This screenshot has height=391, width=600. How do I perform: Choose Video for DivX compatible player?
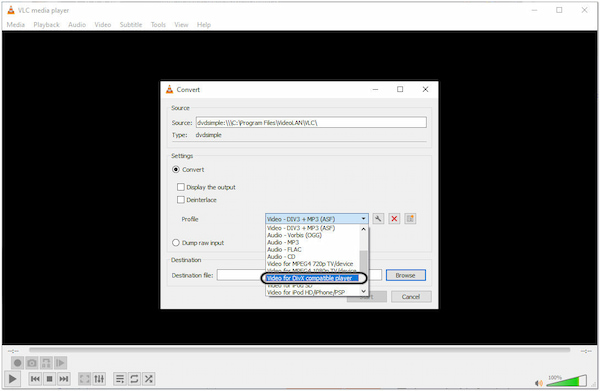[312, 278]
